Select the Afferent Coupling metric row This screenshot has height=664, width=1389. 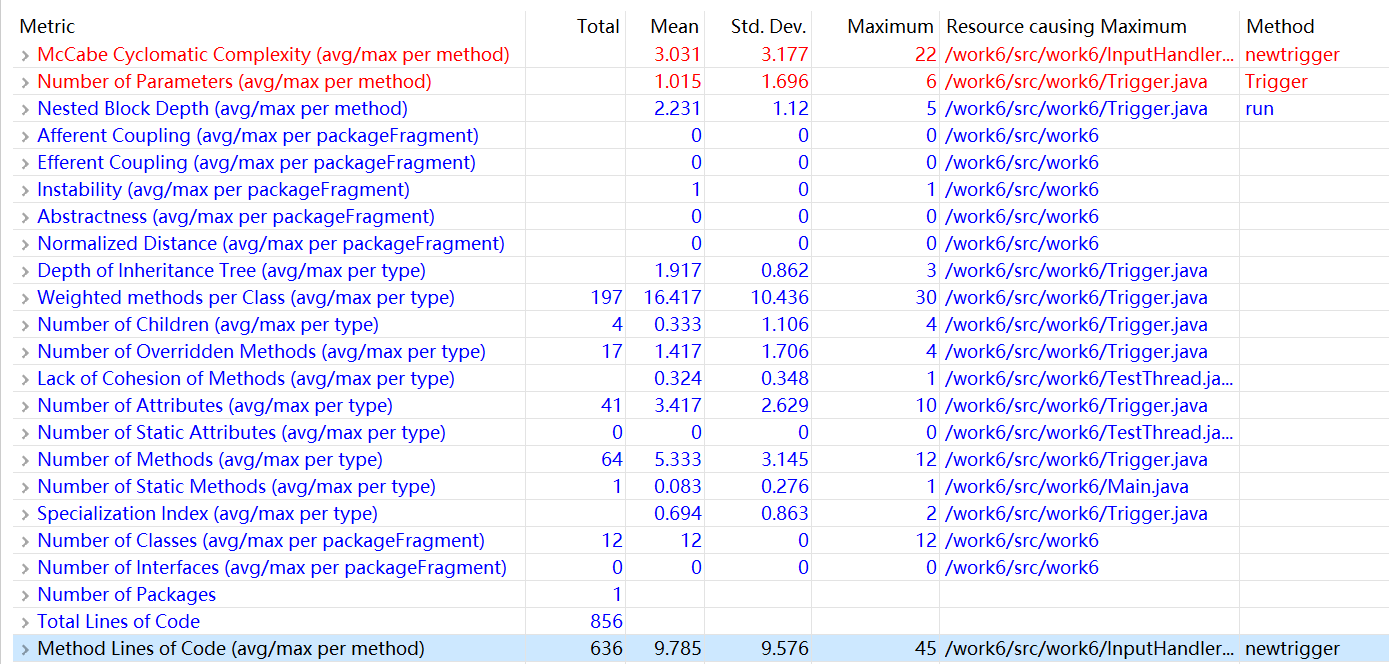(257, 136)
